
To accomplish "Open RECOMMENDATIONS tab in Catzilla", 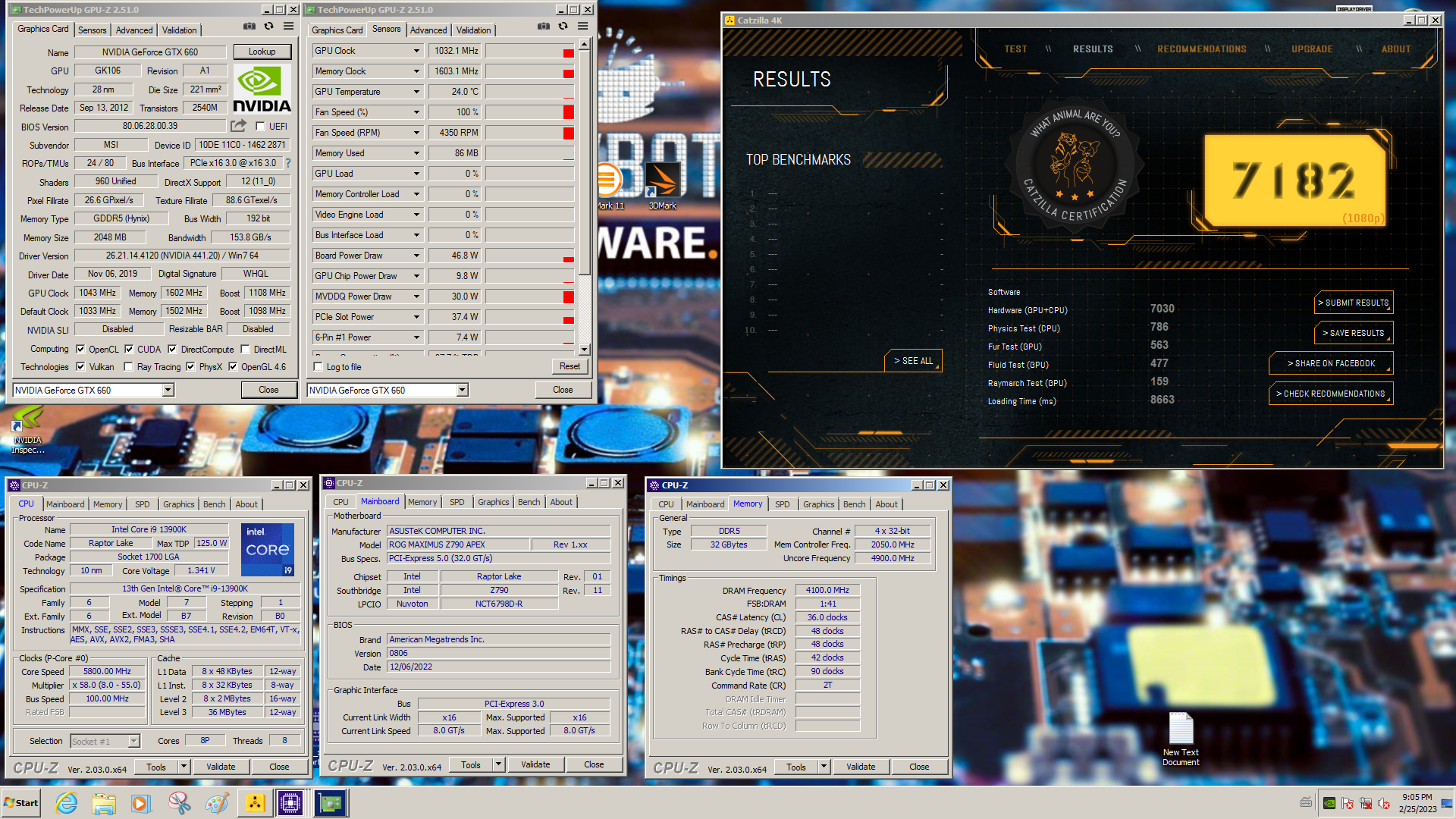I will (x=1202, y=49).
